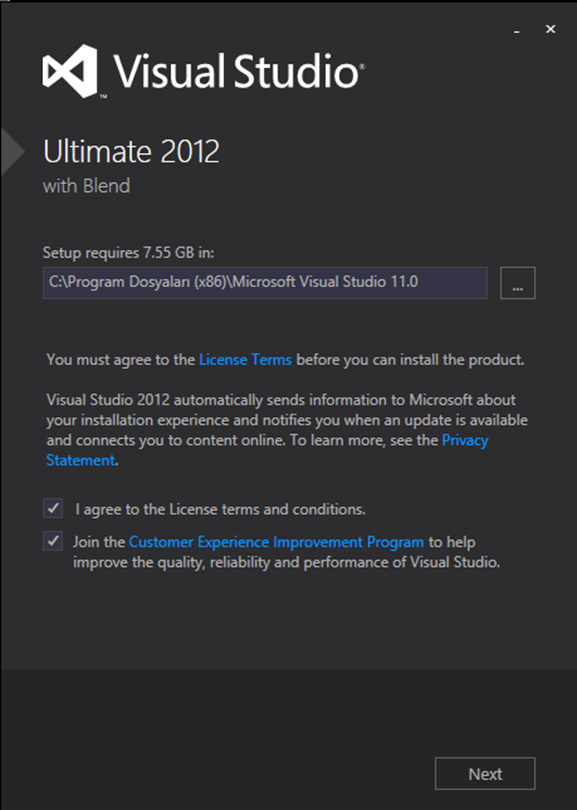The height and width of the screenshot is (810, 577).
Task: Click 'I agree to the License terms' label text
Action: click(221, 509)
